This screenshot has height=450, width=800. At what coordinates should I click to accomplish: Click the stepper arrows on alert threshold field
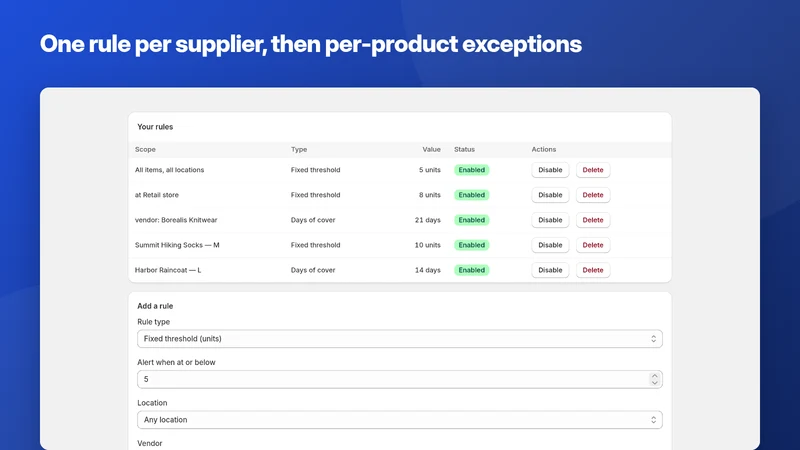654,379
